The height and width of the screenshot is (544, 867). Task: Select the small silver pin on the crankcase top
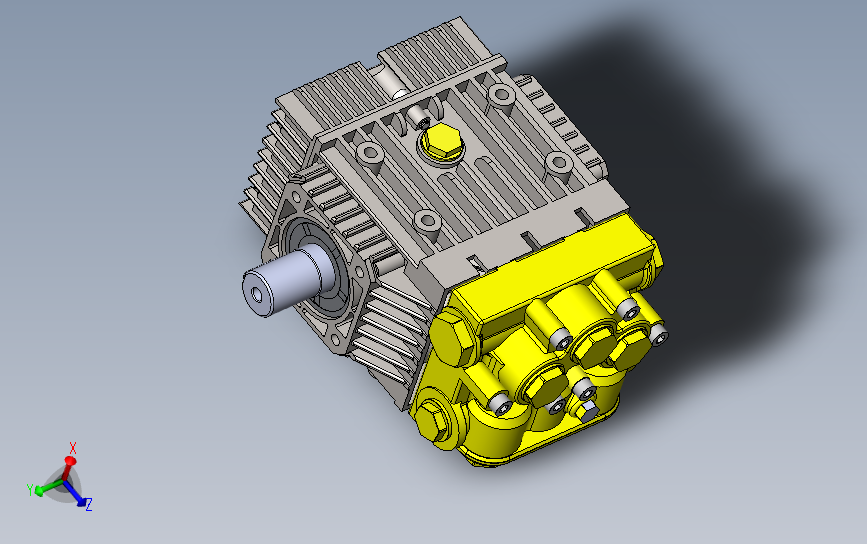click(x=417, y=118)
